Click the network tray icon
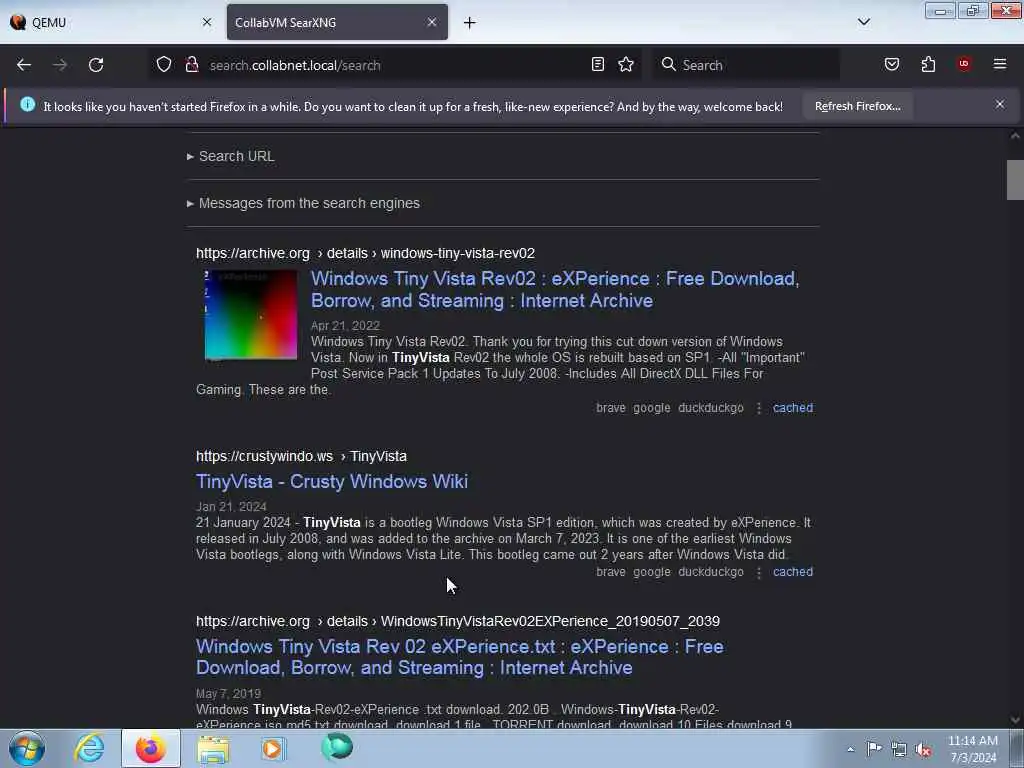Viewport: 1024px width, 768px height. pos(899,750)
